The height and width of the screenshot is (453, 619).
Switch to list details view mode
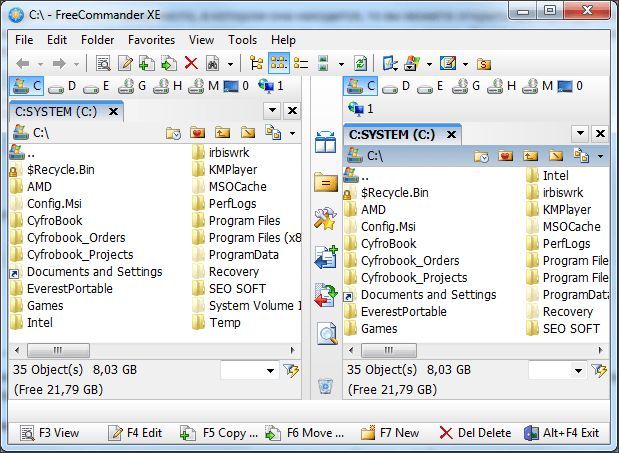(x=301, y=64)
